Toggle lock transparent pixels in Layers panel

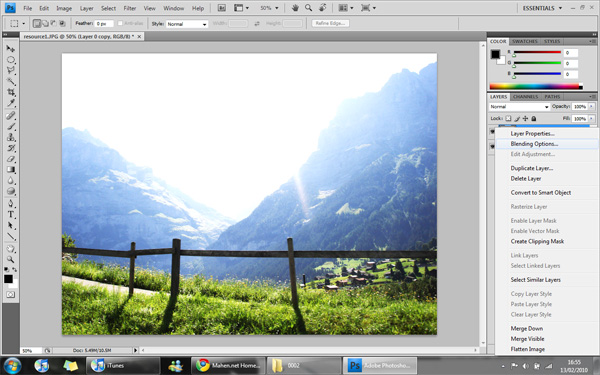(x=508, y=119)
